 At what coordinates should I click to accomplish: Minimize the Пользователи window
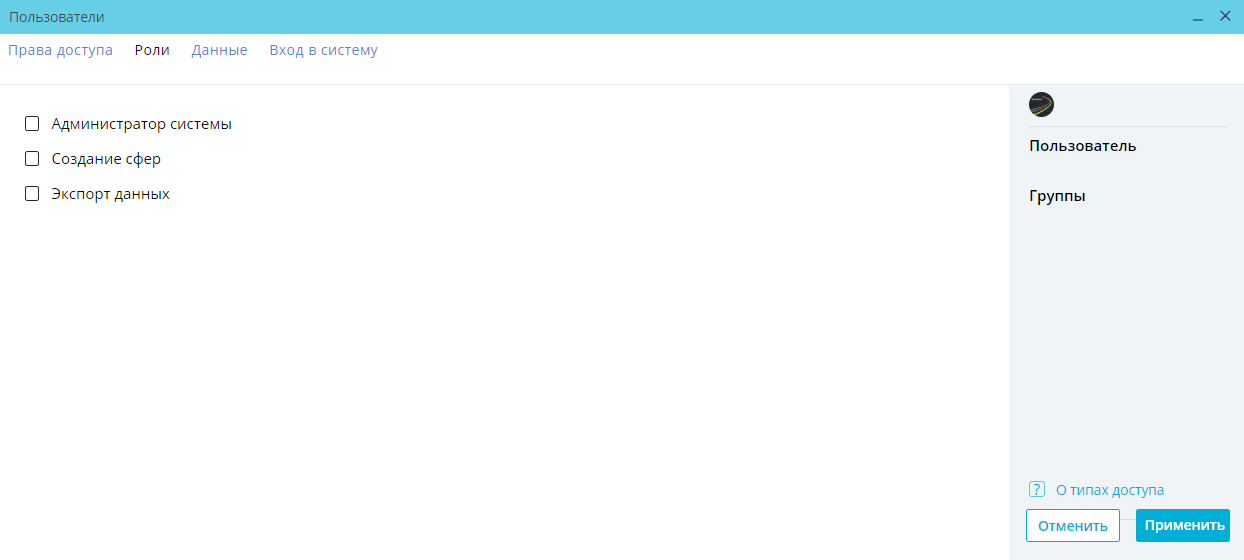1197,17
